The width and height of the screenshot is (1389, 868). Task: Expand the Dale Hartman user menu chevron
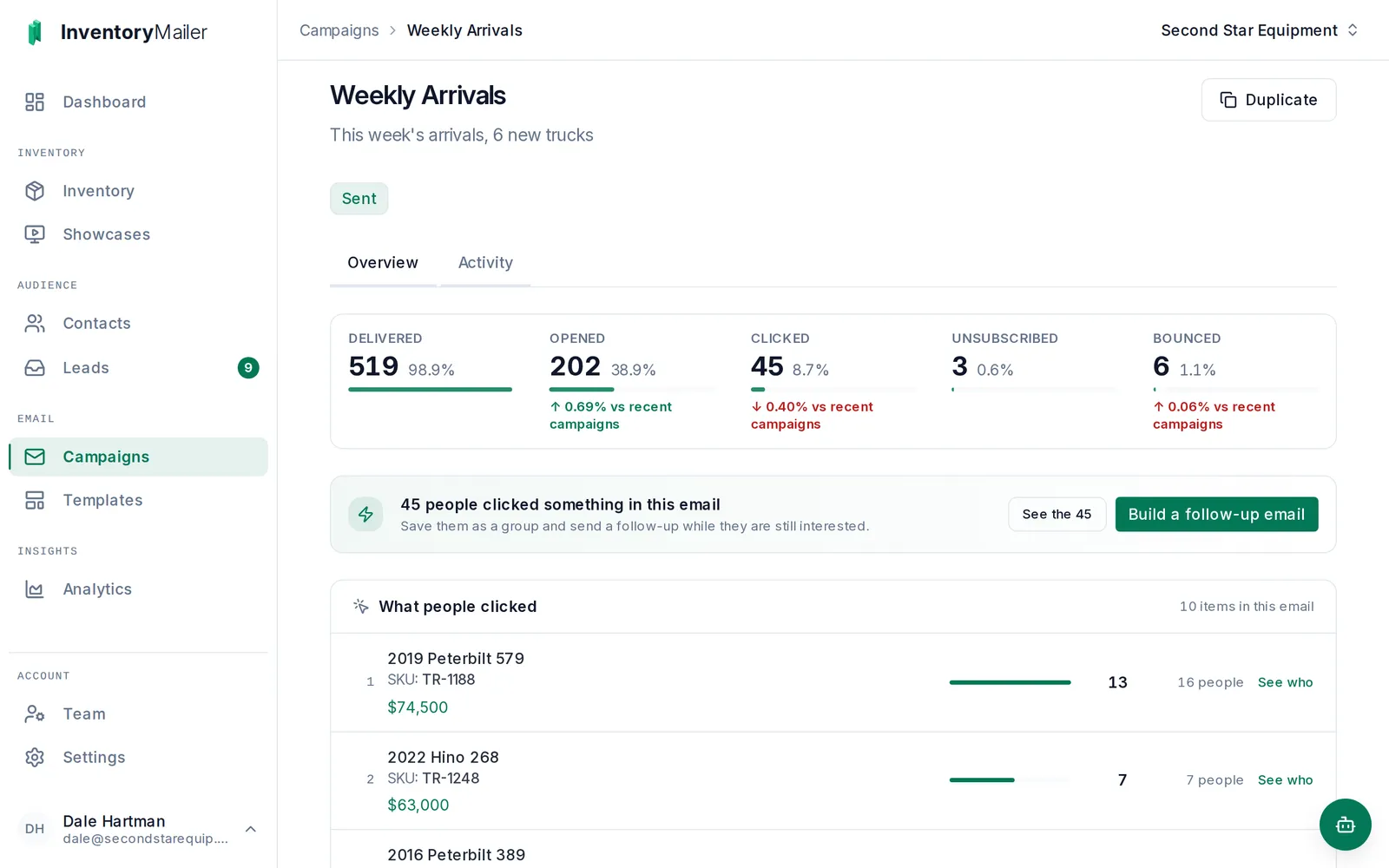coord(251,829)
